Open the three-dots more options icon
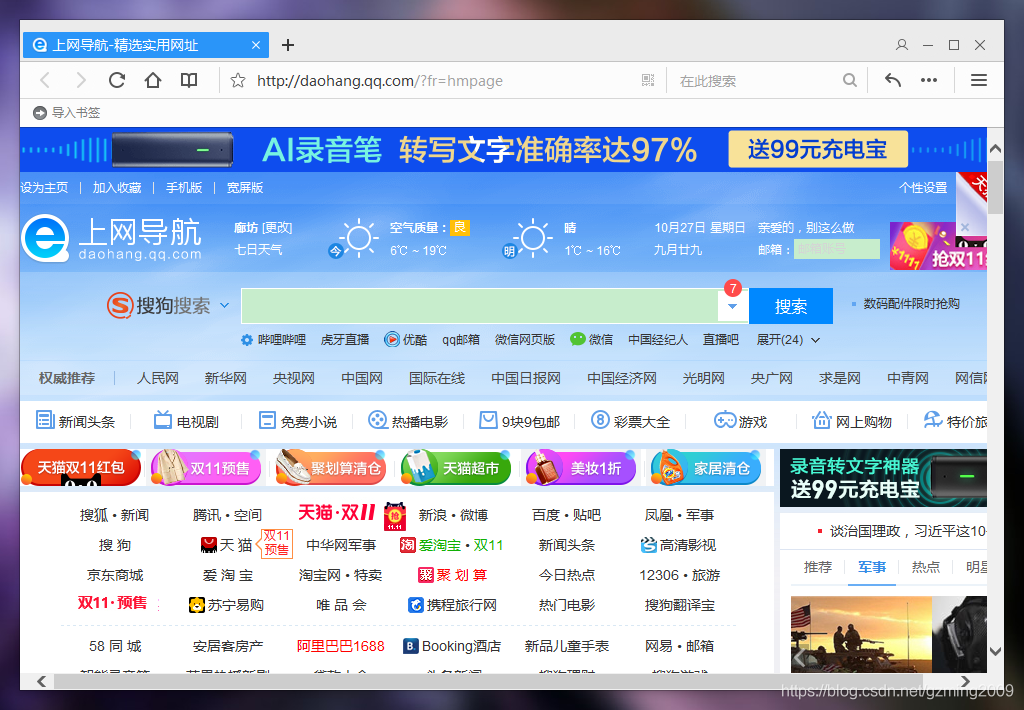Screen dimensions: 1024x710 point(929,80)
